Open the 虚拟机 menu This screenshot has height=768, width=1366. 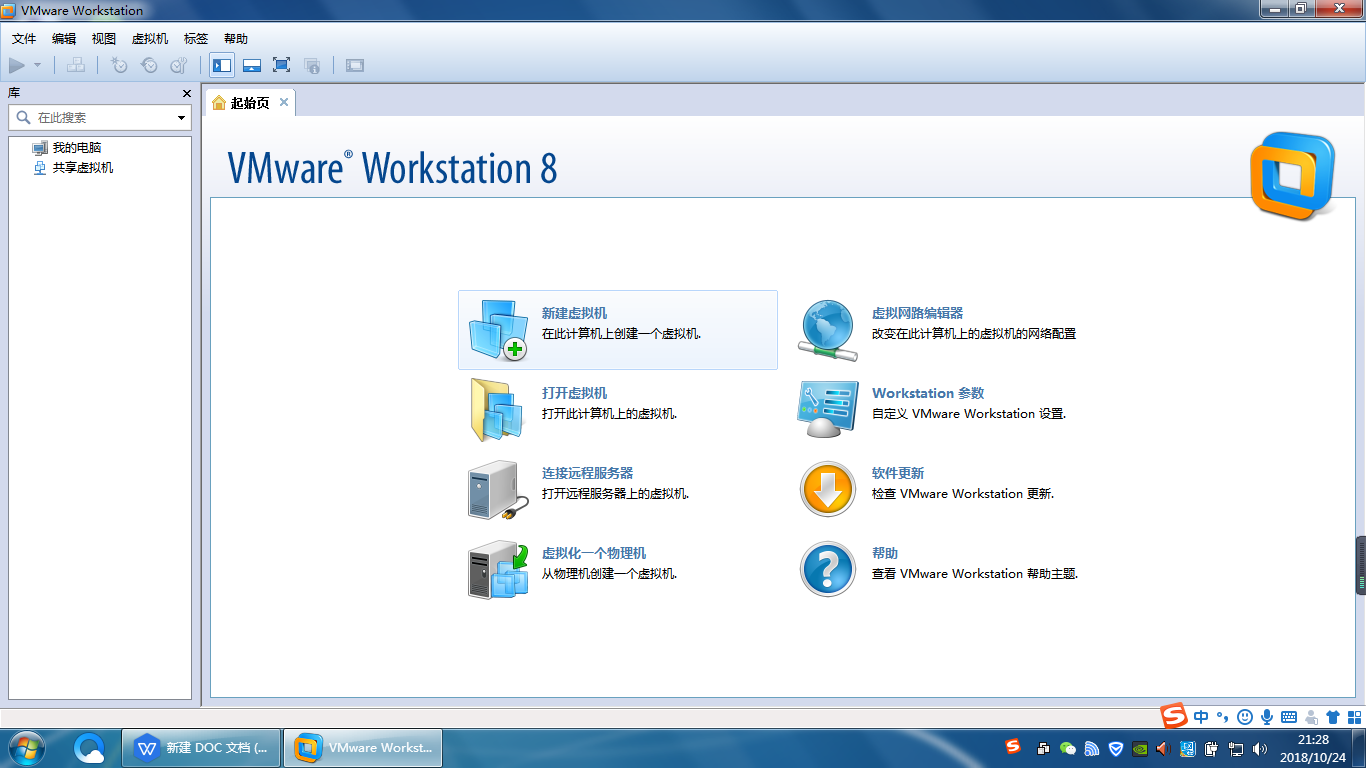[150, 39]
